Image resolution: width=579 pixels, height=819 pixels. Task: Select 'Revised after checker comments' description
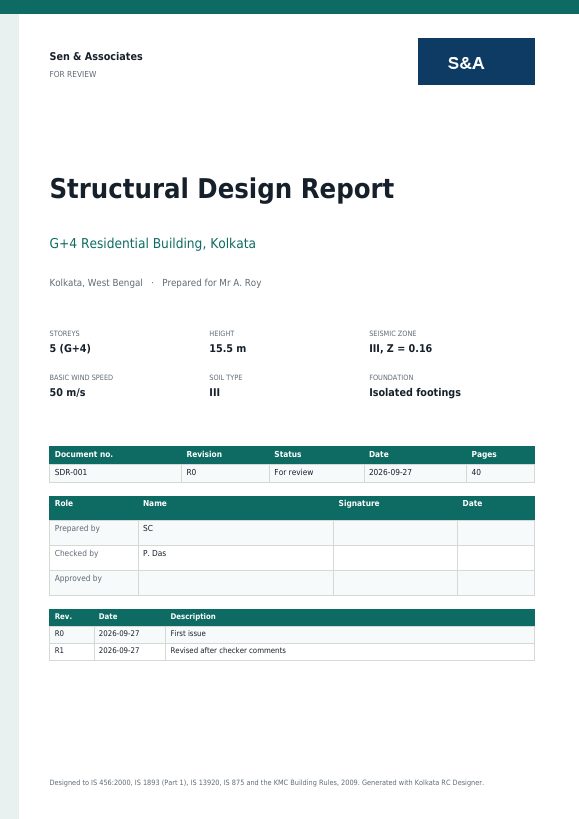(350, 651)
